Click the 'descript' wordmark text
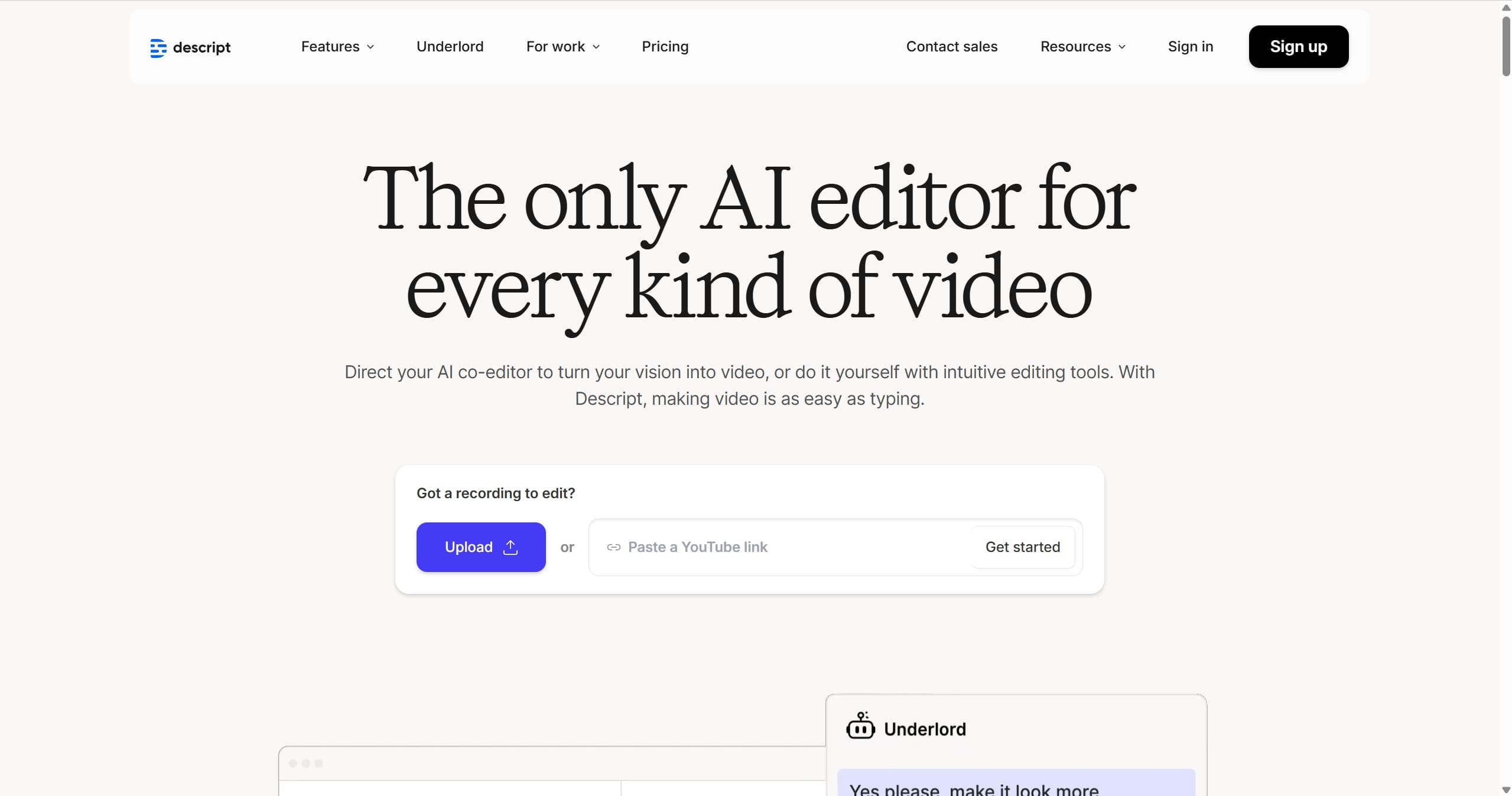Screen dimensions: 1512x796 pos(201,47)
